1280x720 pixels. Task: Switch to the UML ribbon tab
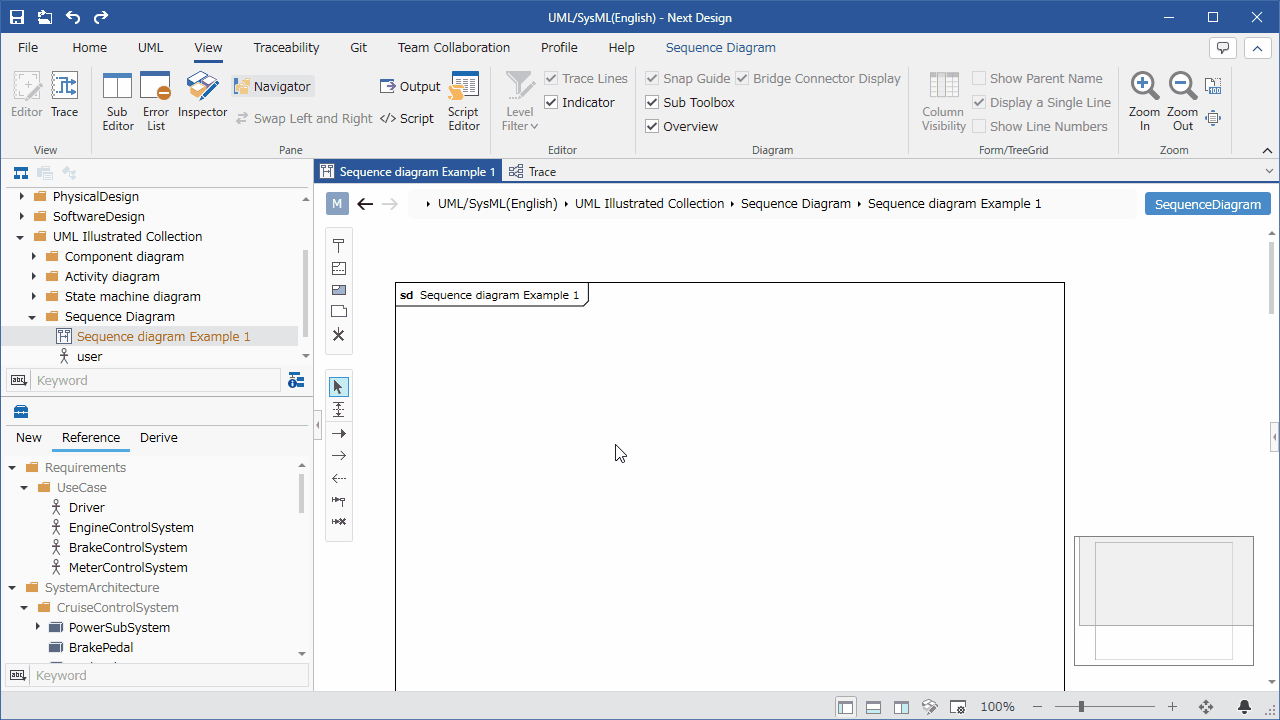pyautogui.click(x=151, y=47)
